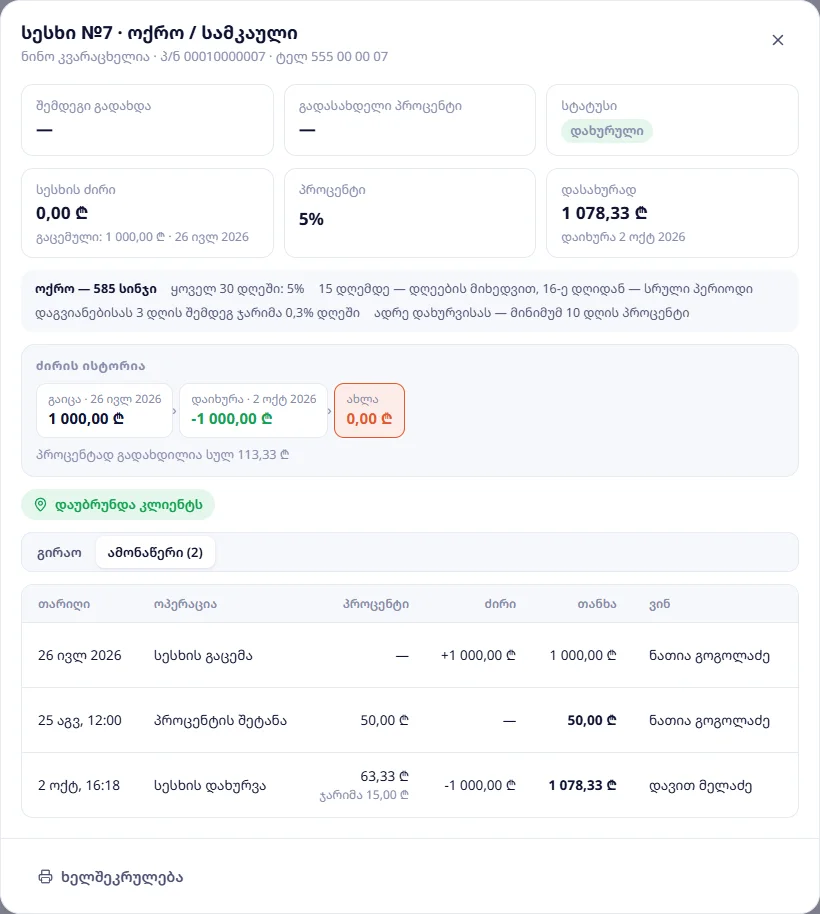Viewport: 820px width, 914px height.
Task: Click "გაცემული: 1 000,00 ₾ · 26 ივლ 2026" text
Action: [142, 237]
